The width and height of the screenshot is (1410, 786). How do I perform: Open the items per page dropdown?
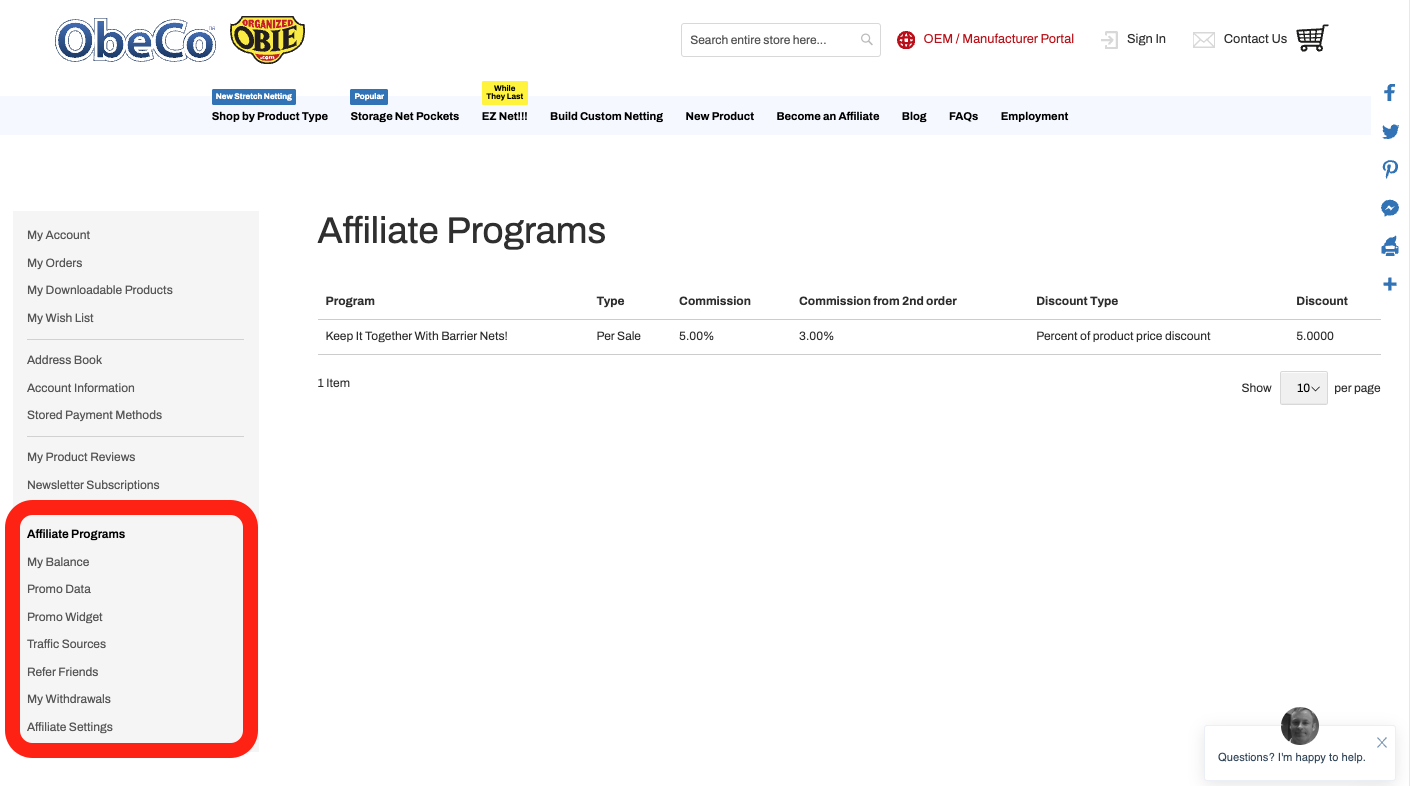click(1303, 388)
